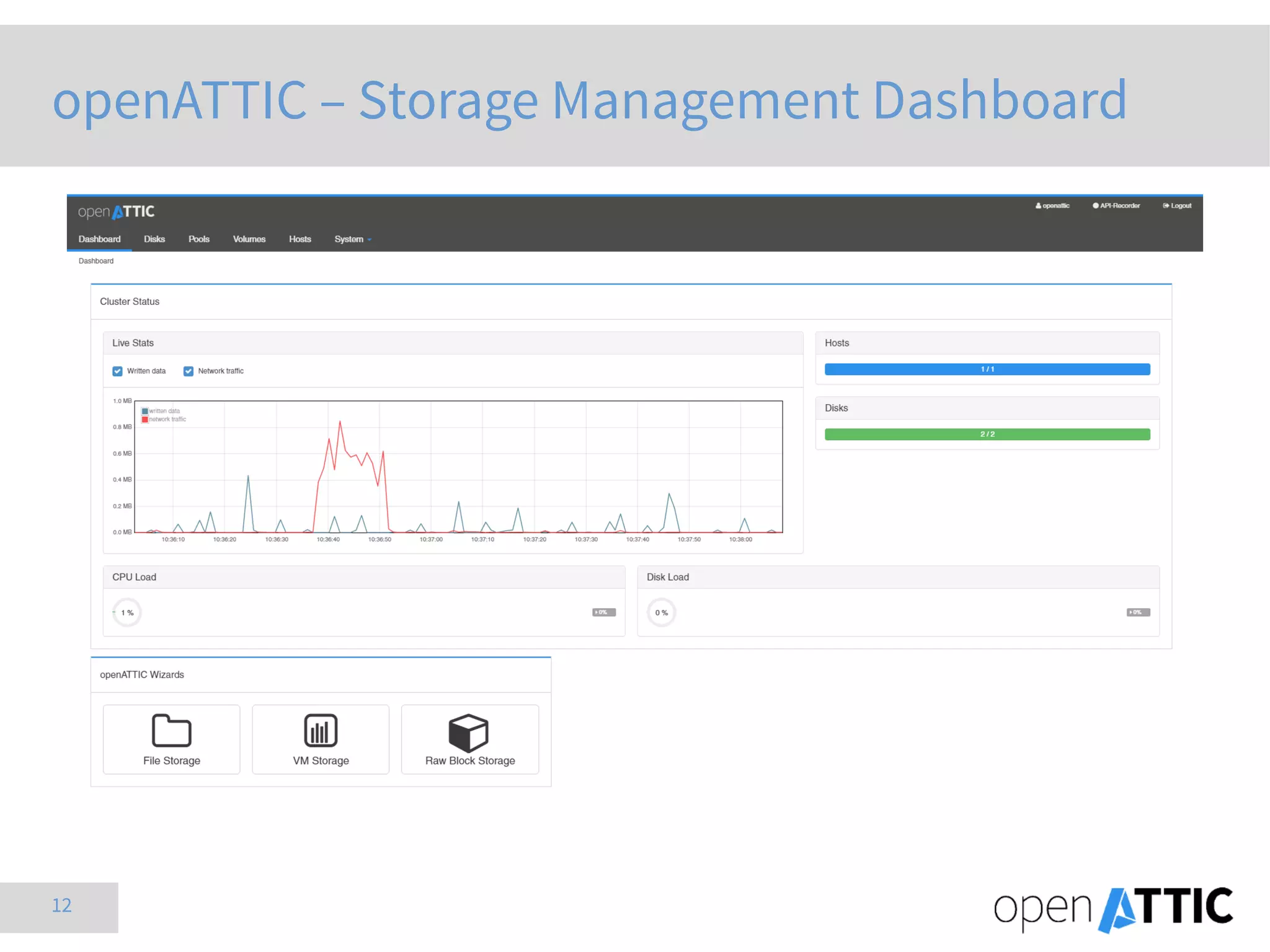The width and height of the screenshot is (1270, 952).
Task: Click the openattic user icon
Action: pos(1038,206)
